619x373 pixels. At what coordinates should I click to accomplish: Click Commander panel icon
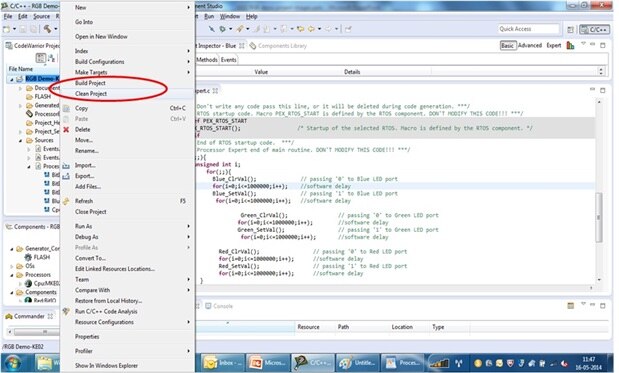(x=9, y=317)
